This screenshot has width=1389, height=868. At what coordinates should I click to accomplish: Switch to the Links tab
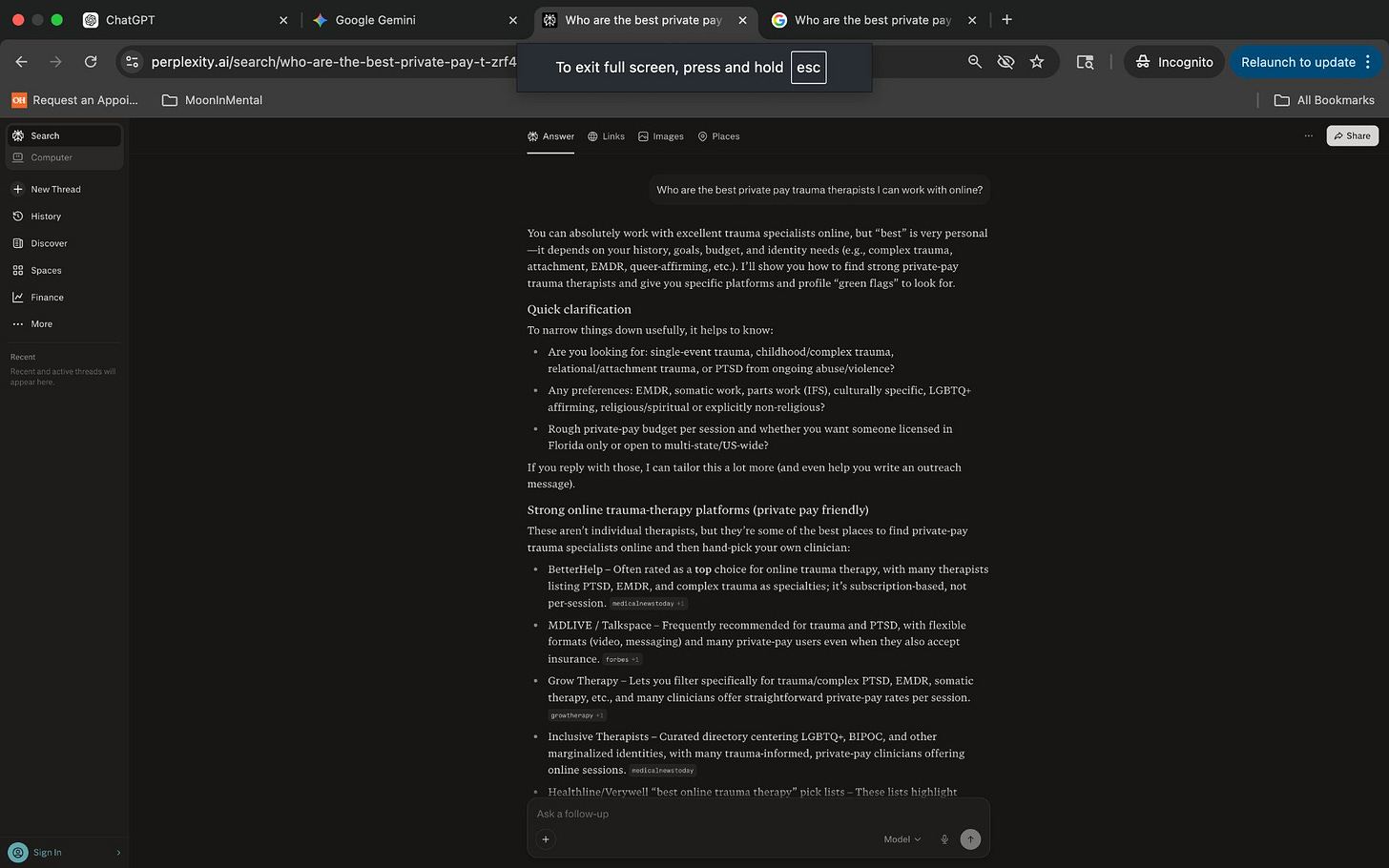tap(607, 136)
